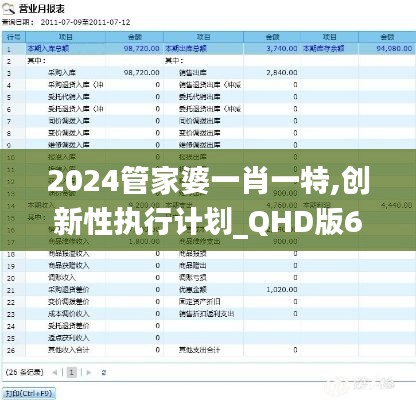Click the green banner overlay headline
The height and width of the screenshot is (400, 416).
coord(208,201)
